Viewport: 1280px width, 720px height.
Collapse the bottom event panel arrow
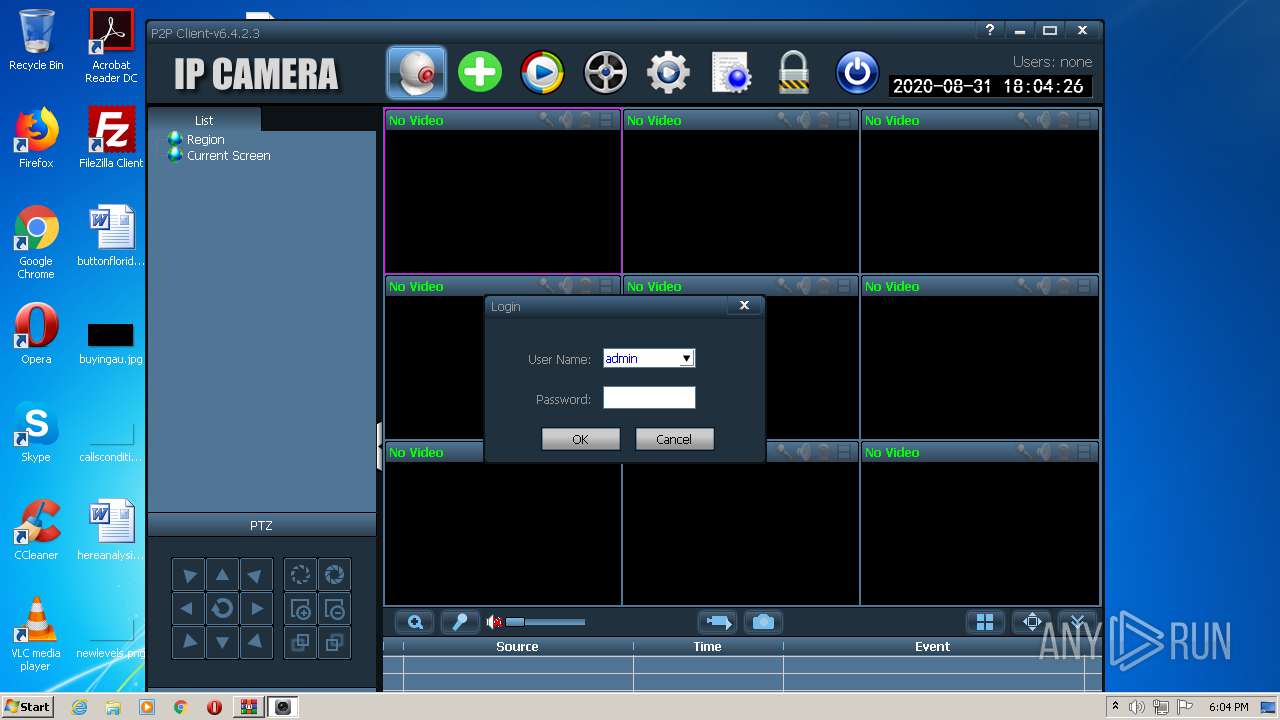(x=1078, y=622)
